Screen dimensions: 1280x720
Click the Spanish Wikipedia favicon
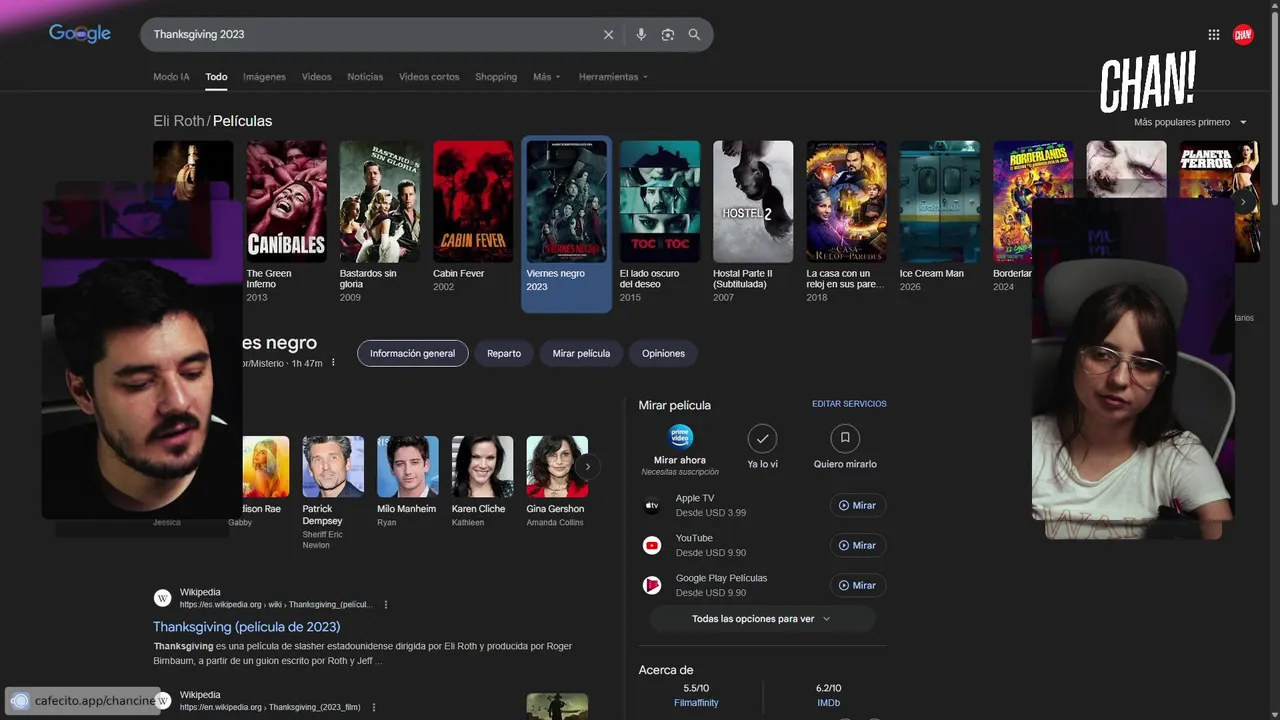[x=162, y=598]
